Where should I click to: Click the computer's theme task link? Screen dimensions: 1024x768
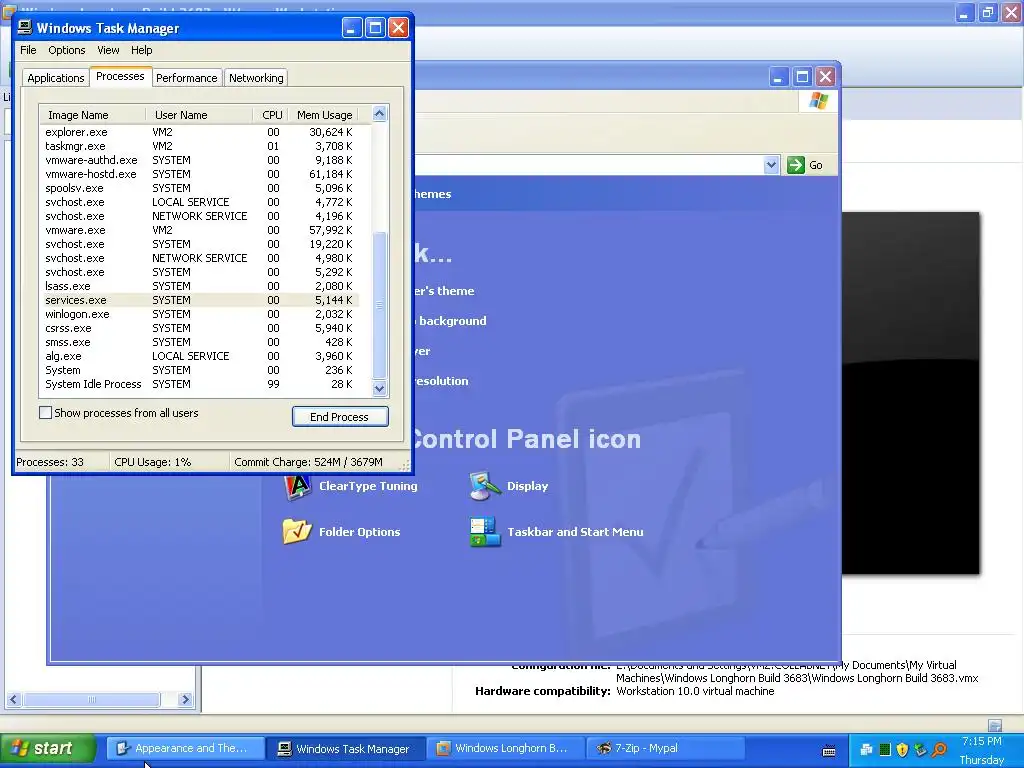click(x=444, y=291)
